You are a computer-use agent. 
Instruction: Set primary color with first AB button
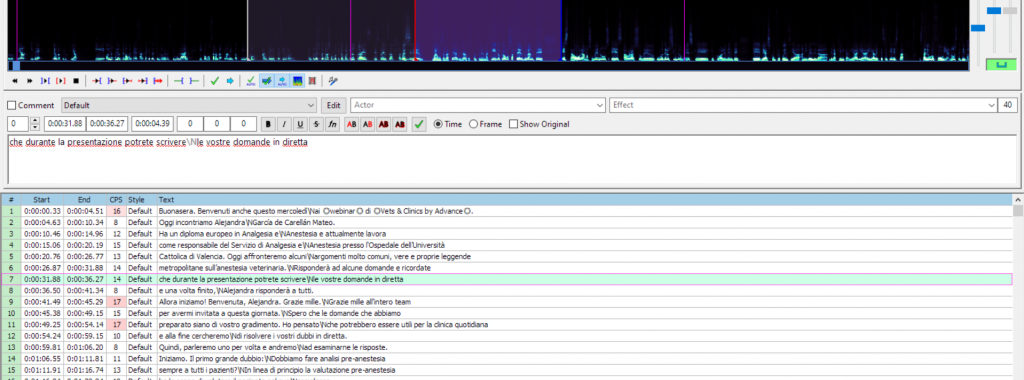tap(352, 124)
